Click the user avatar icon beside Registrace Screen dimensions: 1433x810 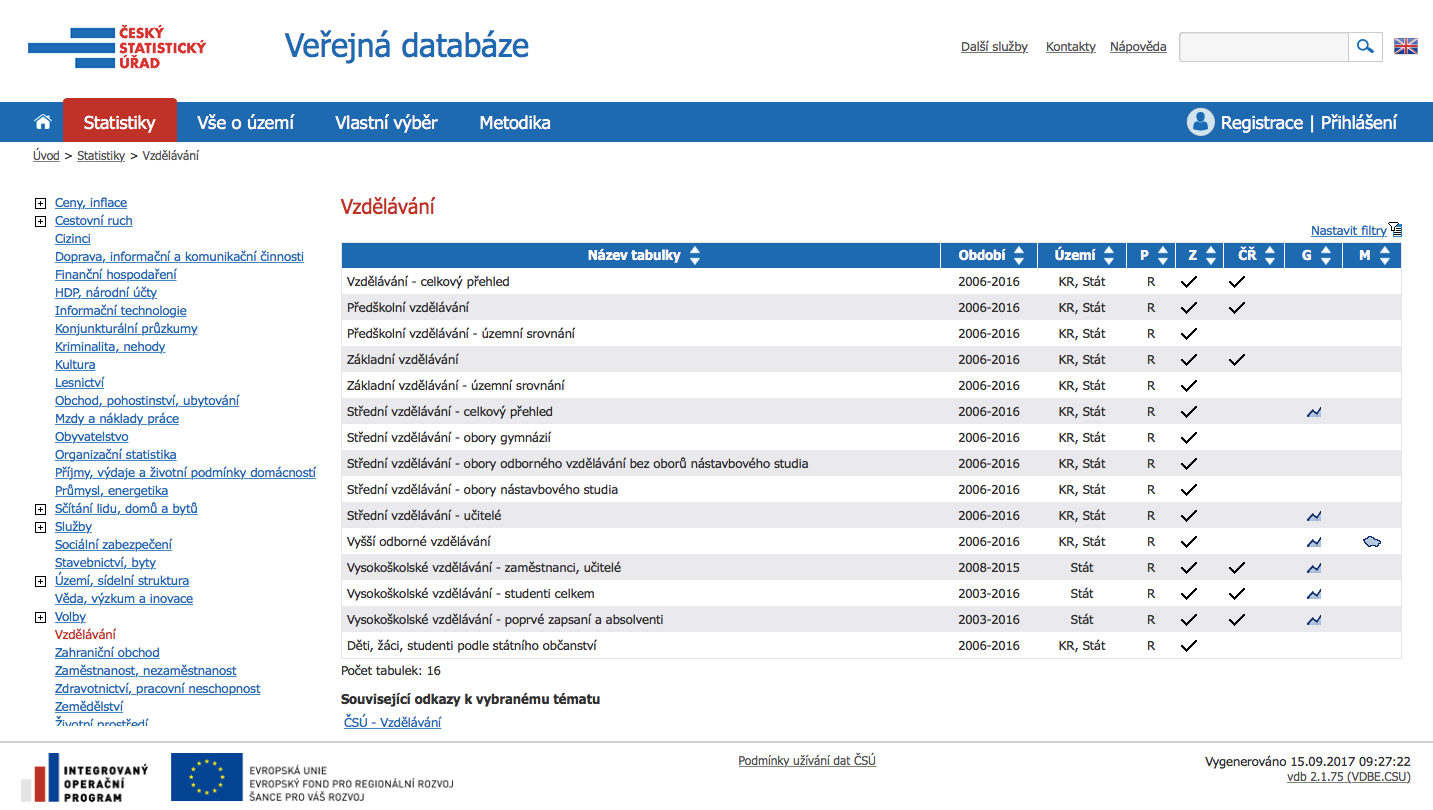(1200, 122)
